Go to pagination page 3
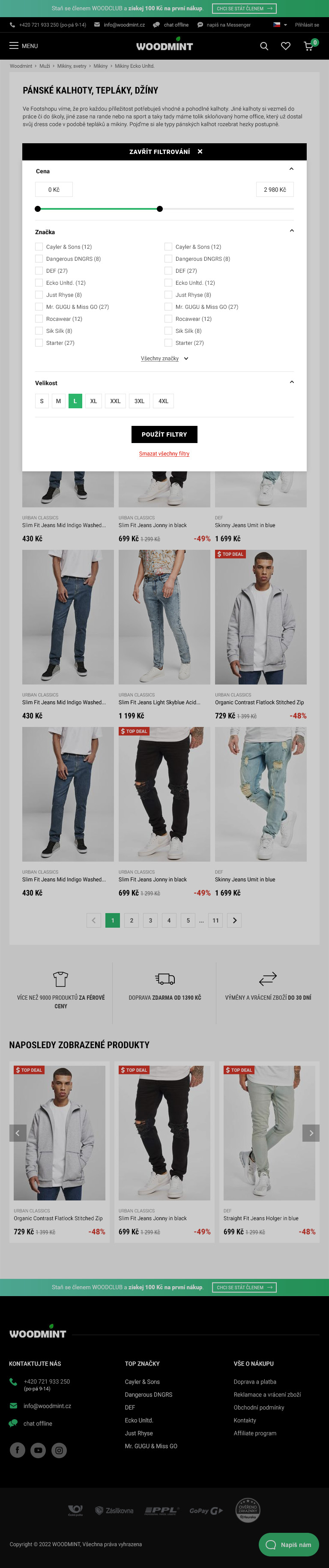 [150, 920]
